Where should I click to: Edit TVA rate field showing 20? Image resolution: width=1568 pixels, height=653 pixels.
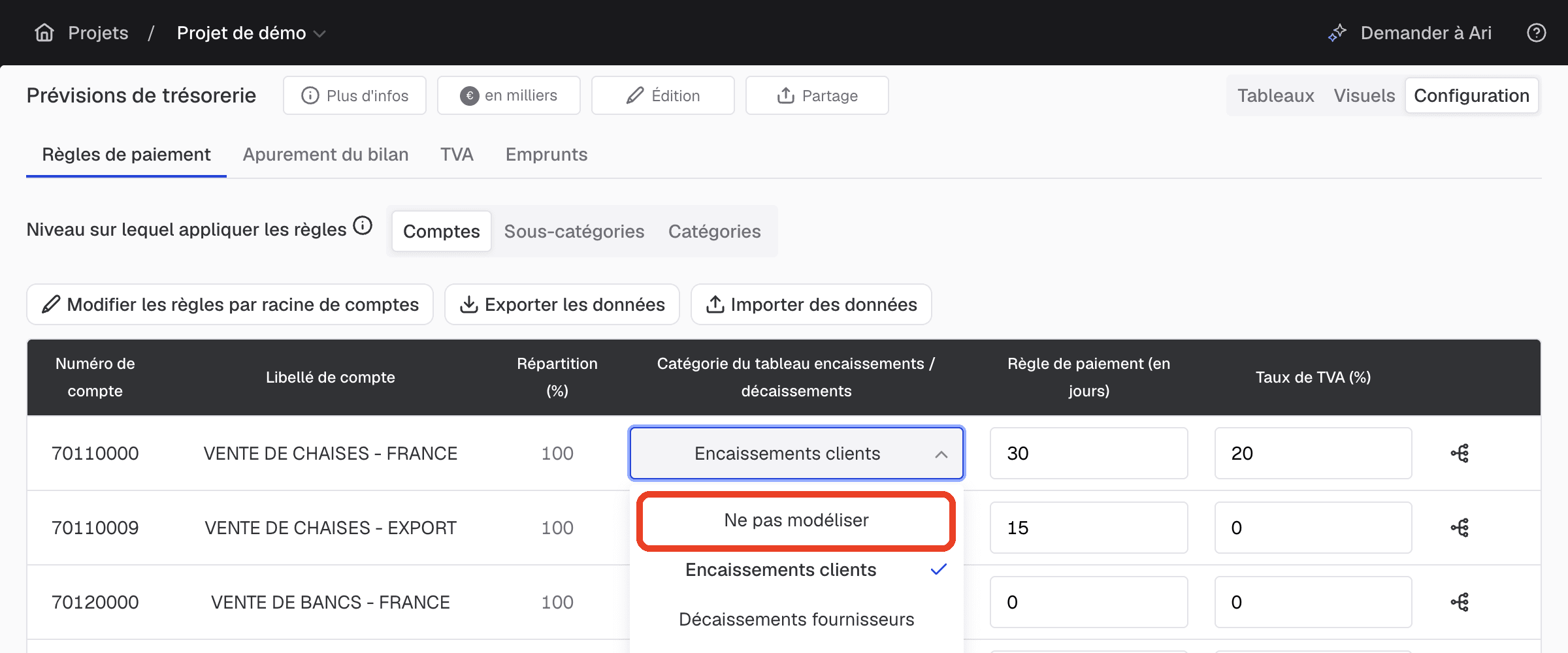(x=1313, y=453)
